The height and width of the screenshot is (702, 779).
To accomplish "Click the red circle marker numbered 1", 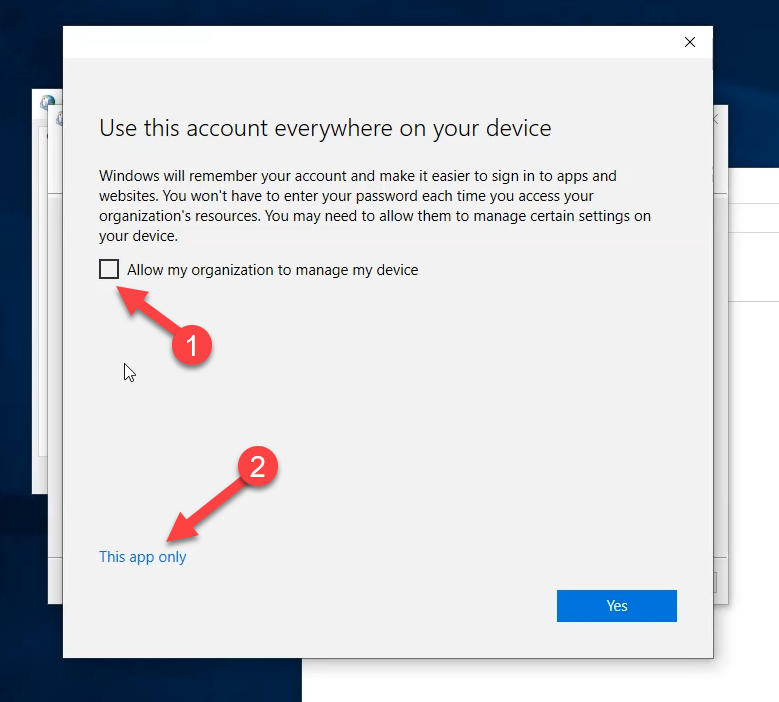I will tap(190, 345).
